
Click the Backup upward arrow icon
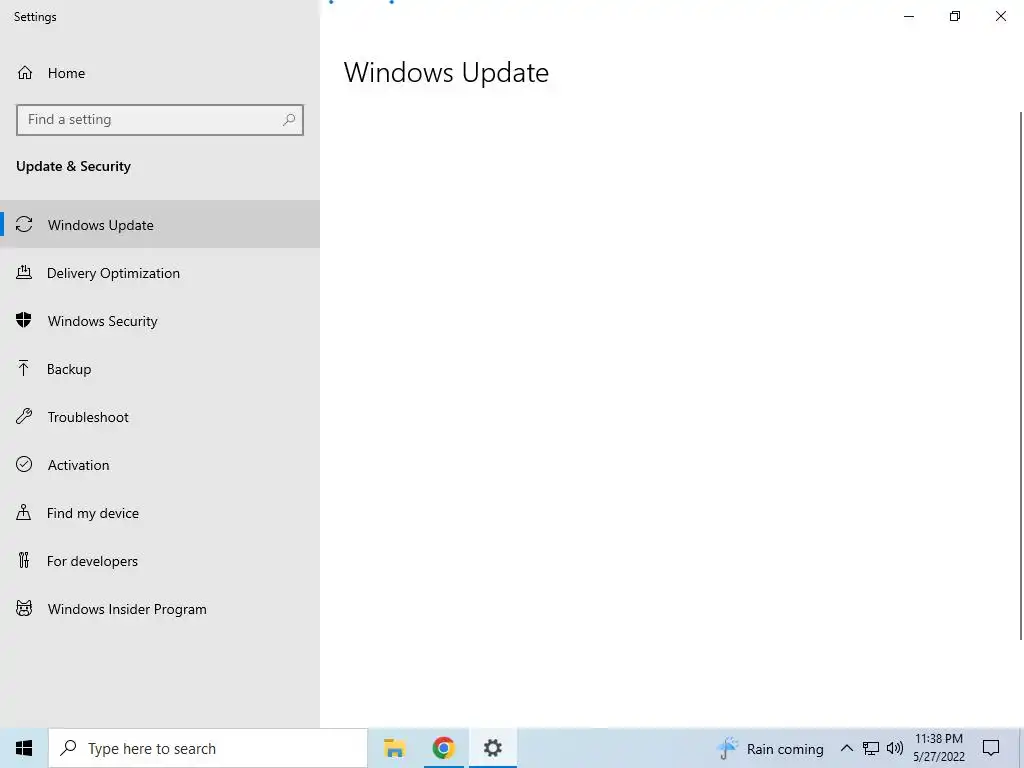tap(24, 368)
